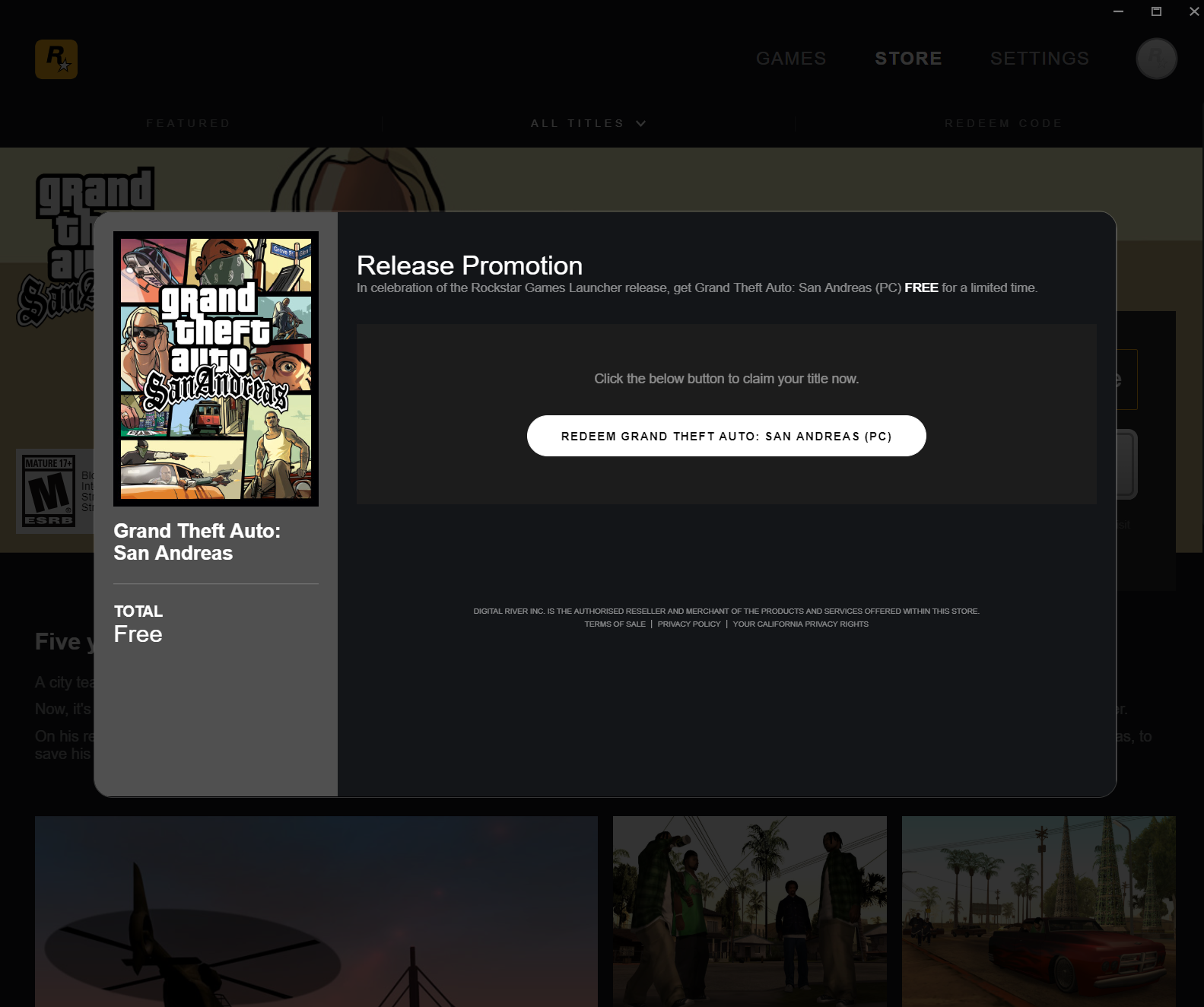Redeem Grand Theft Auto: San Andreas (PC)
The image size is (1204, 1007).
point(726,436)
